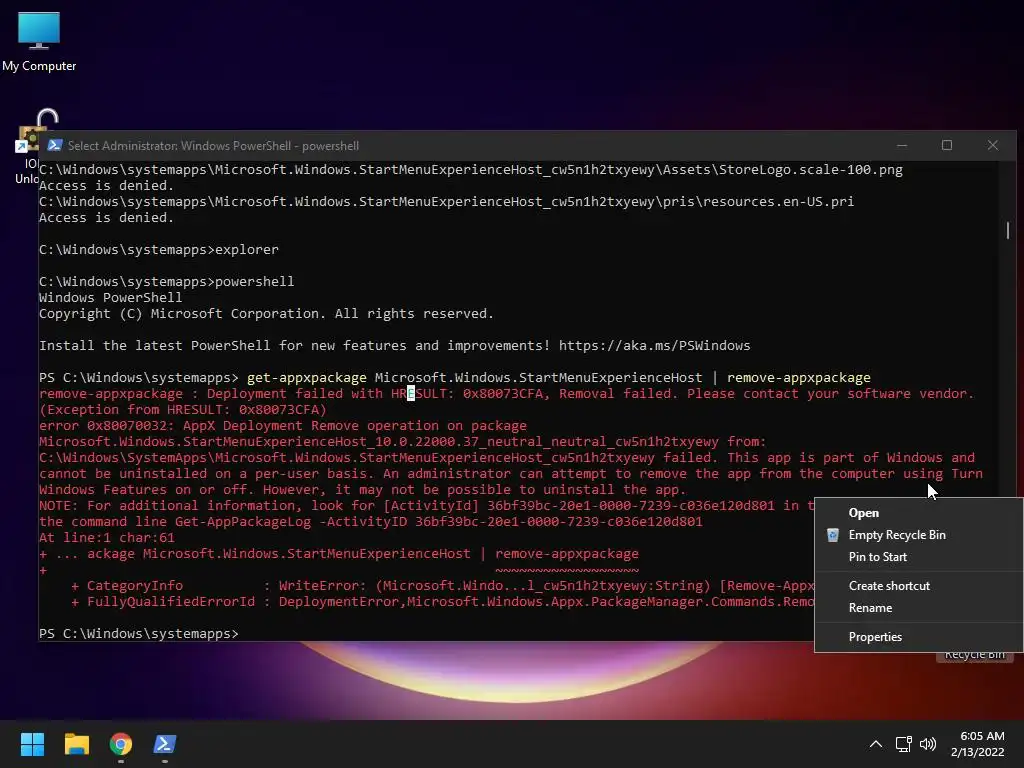Image resolution: width=1024 pixels, height=768 pixels.
Task: Maximize the PowerShell window
Action: click(x=947, y=145)
